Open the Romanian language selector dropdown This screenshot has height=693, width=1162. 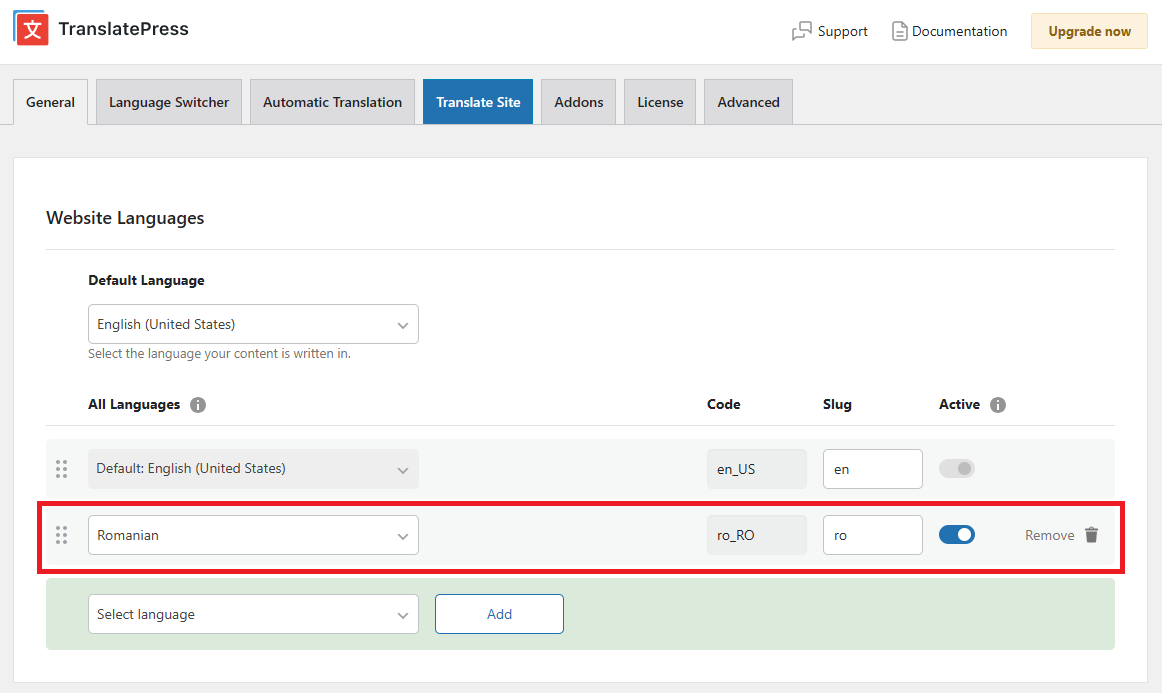click(253, 535)
